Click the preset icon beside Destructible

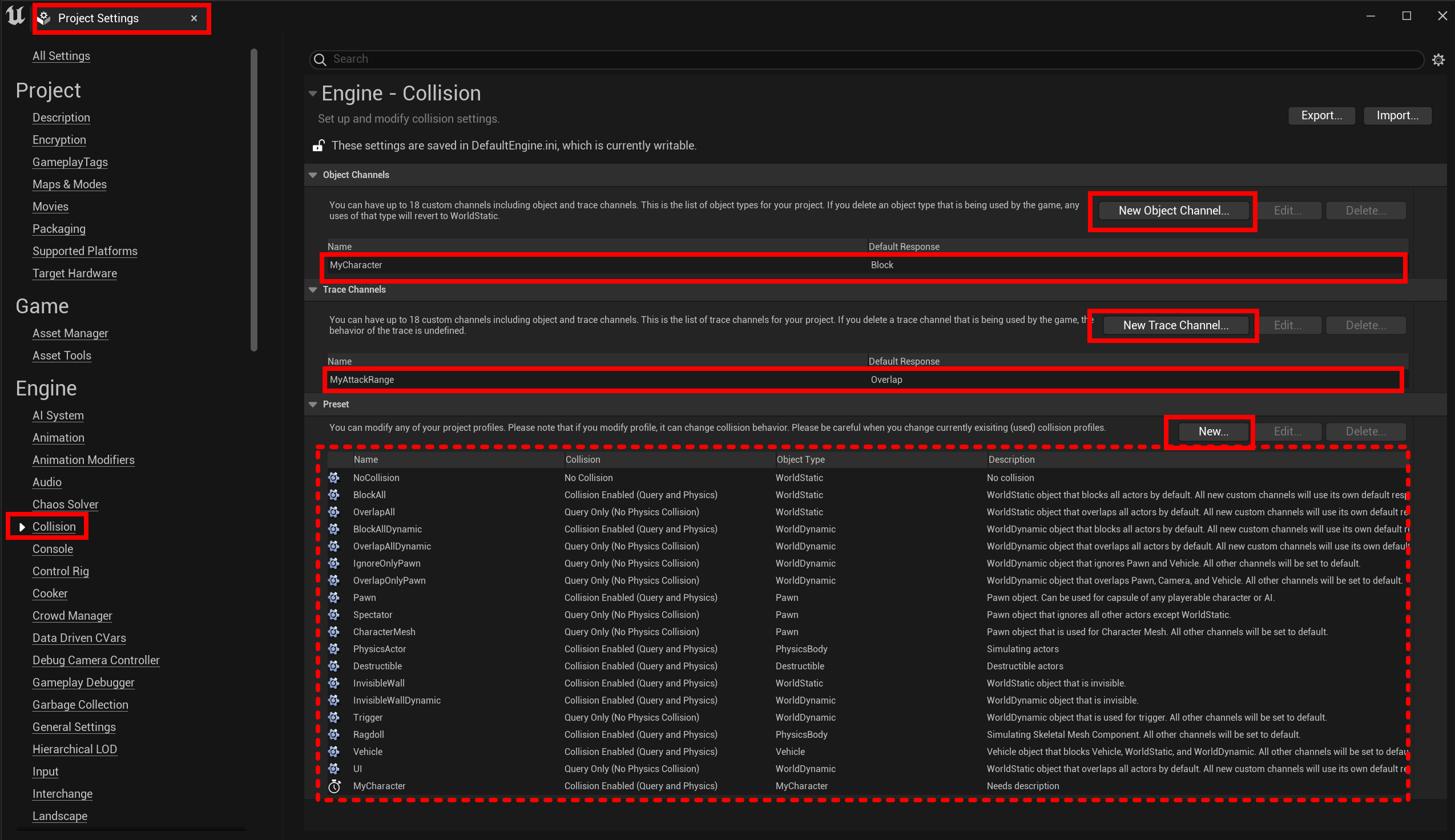coord(334,667)
